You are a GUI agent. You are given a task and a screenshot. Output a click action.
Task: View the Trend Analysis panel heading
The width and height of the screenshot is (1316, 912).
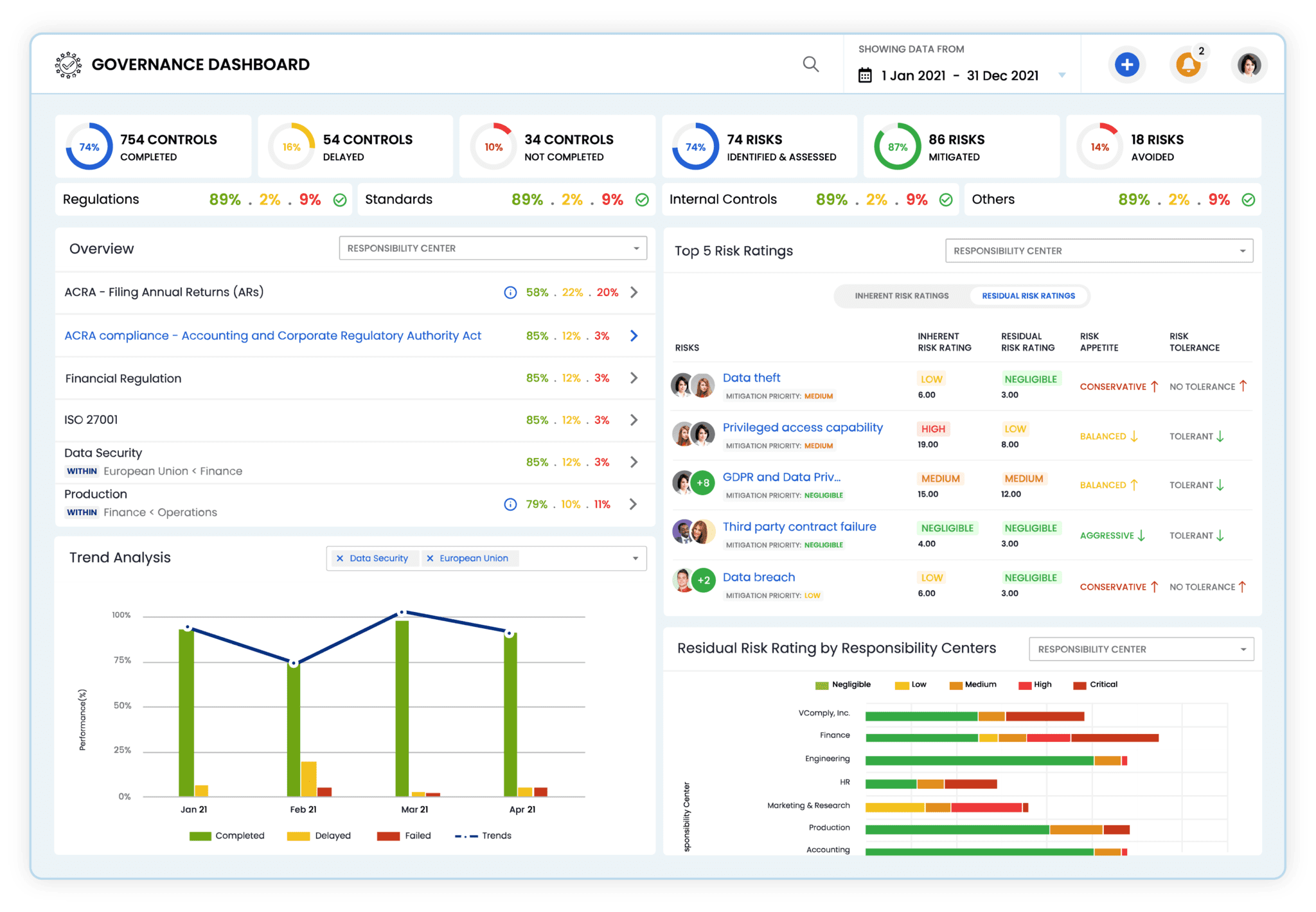tap(120, 557)
